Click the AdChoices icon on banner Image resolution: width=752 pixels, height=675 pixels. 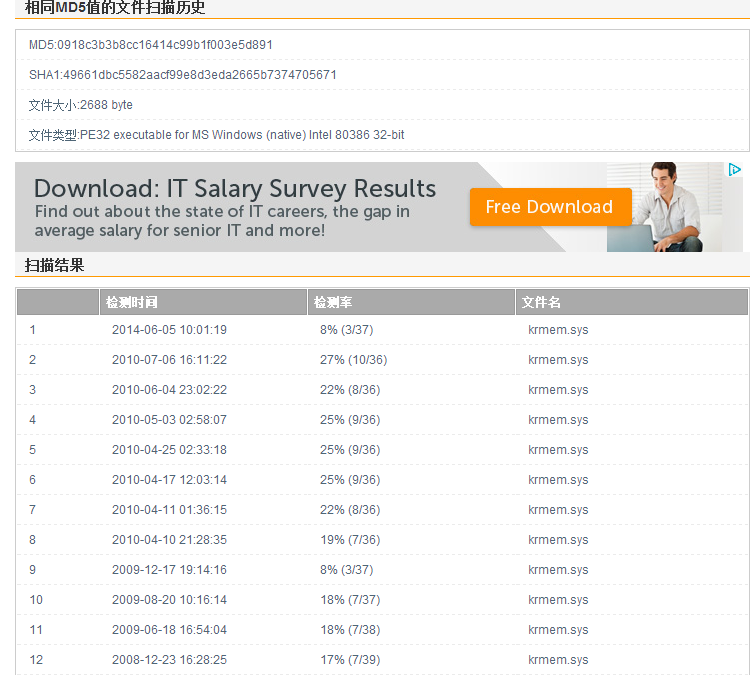[734, 169]
